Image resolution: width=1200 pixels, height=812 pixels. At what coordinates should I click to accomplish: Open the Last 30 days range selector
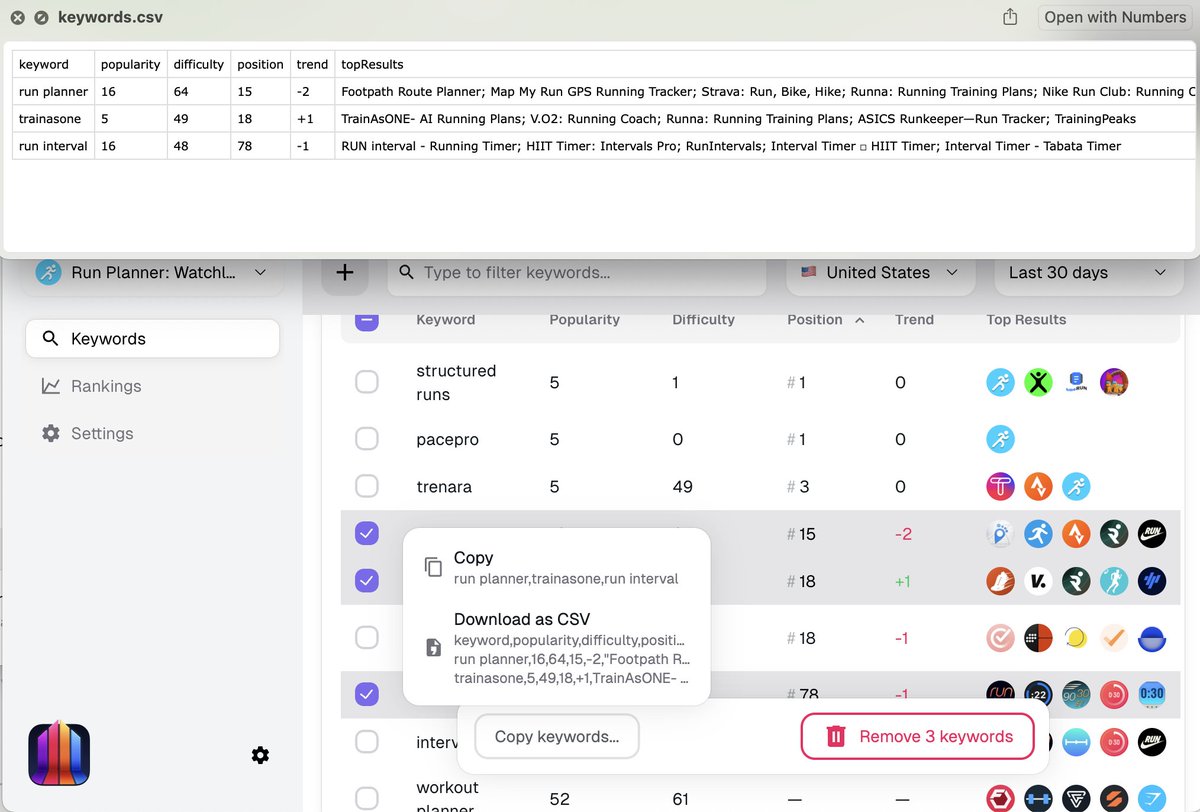pos(1086,272)
